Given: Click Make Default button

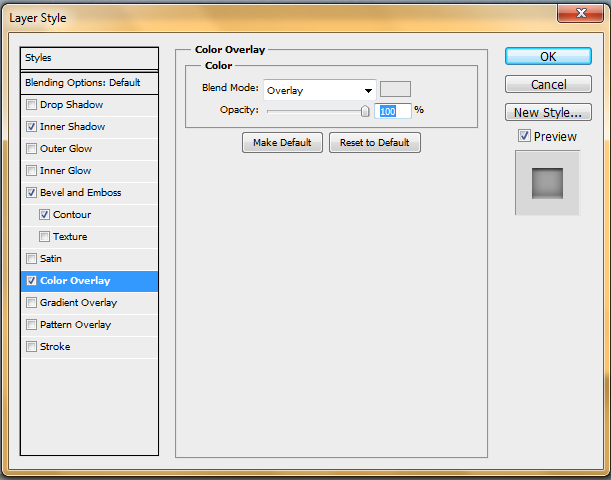Looking at the screenshot, I should click(283, 143).
